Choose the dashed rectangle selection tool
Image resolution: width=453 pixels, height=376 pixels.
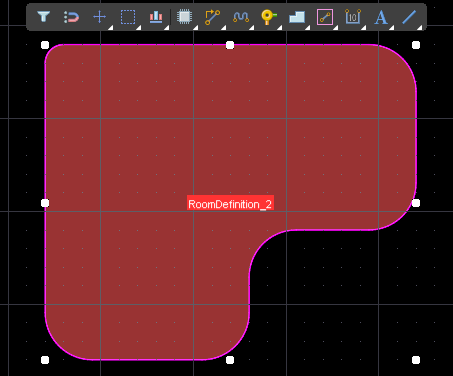[128, 17]
